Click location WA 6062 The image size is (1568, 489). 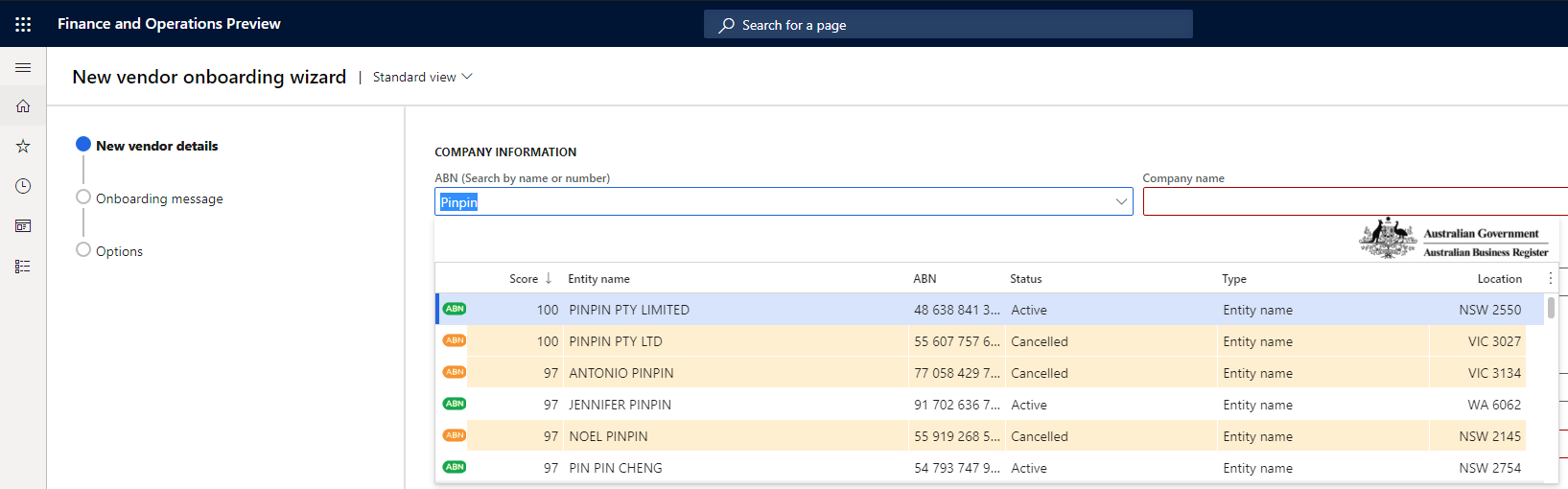(x=1494, y=405)
